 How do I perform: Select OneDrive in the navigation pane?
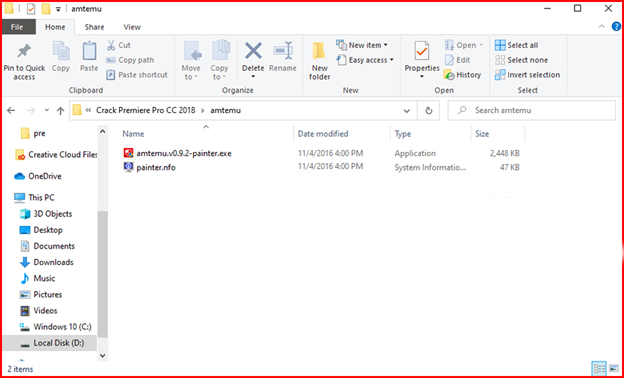37,176
